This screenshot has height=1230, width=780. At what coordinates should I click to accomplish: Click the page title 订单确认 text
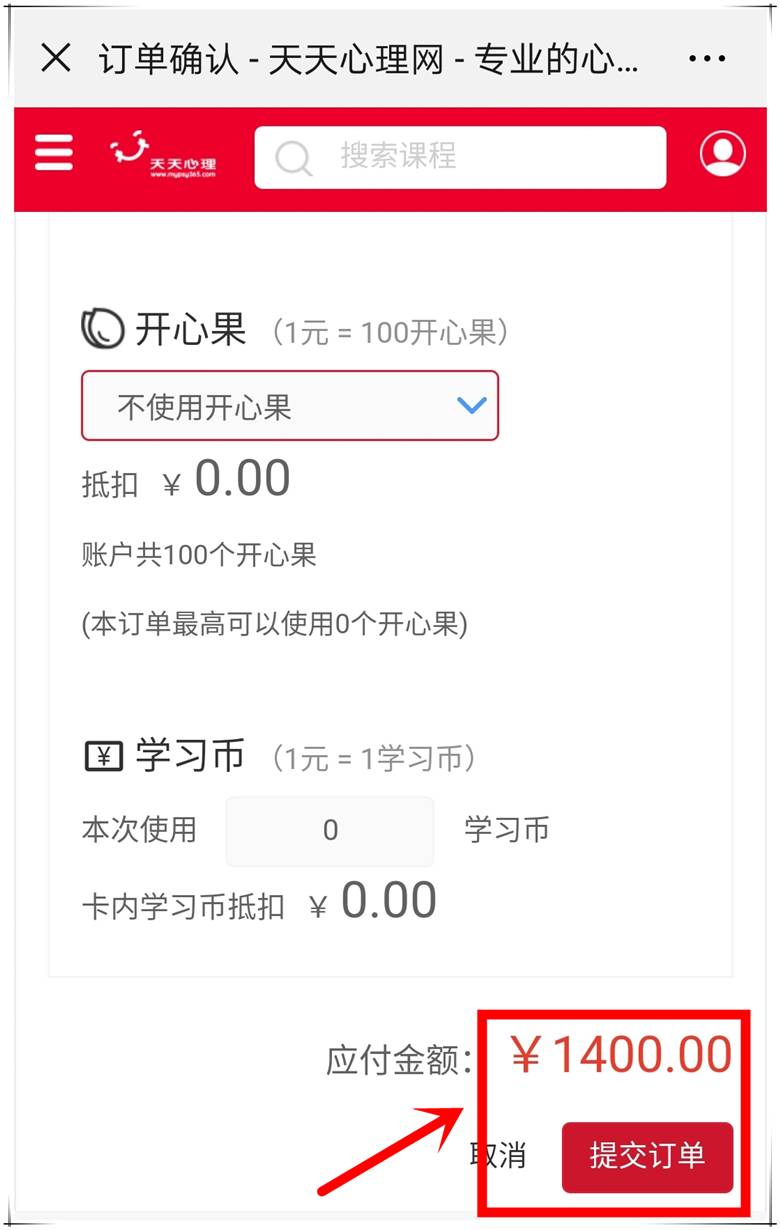[168, 59]
